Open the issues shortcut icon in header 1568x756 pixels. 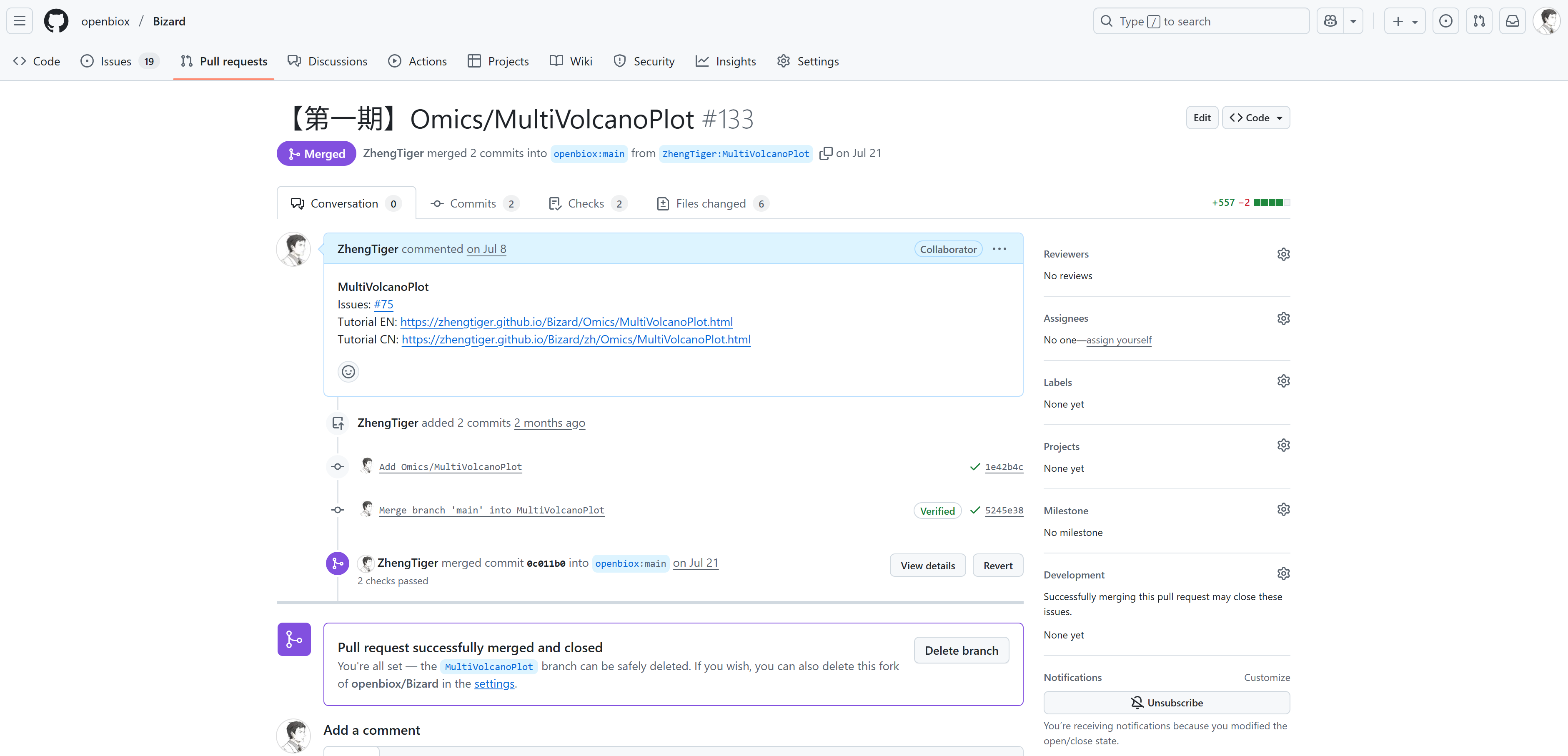[x=1445, y=21]
